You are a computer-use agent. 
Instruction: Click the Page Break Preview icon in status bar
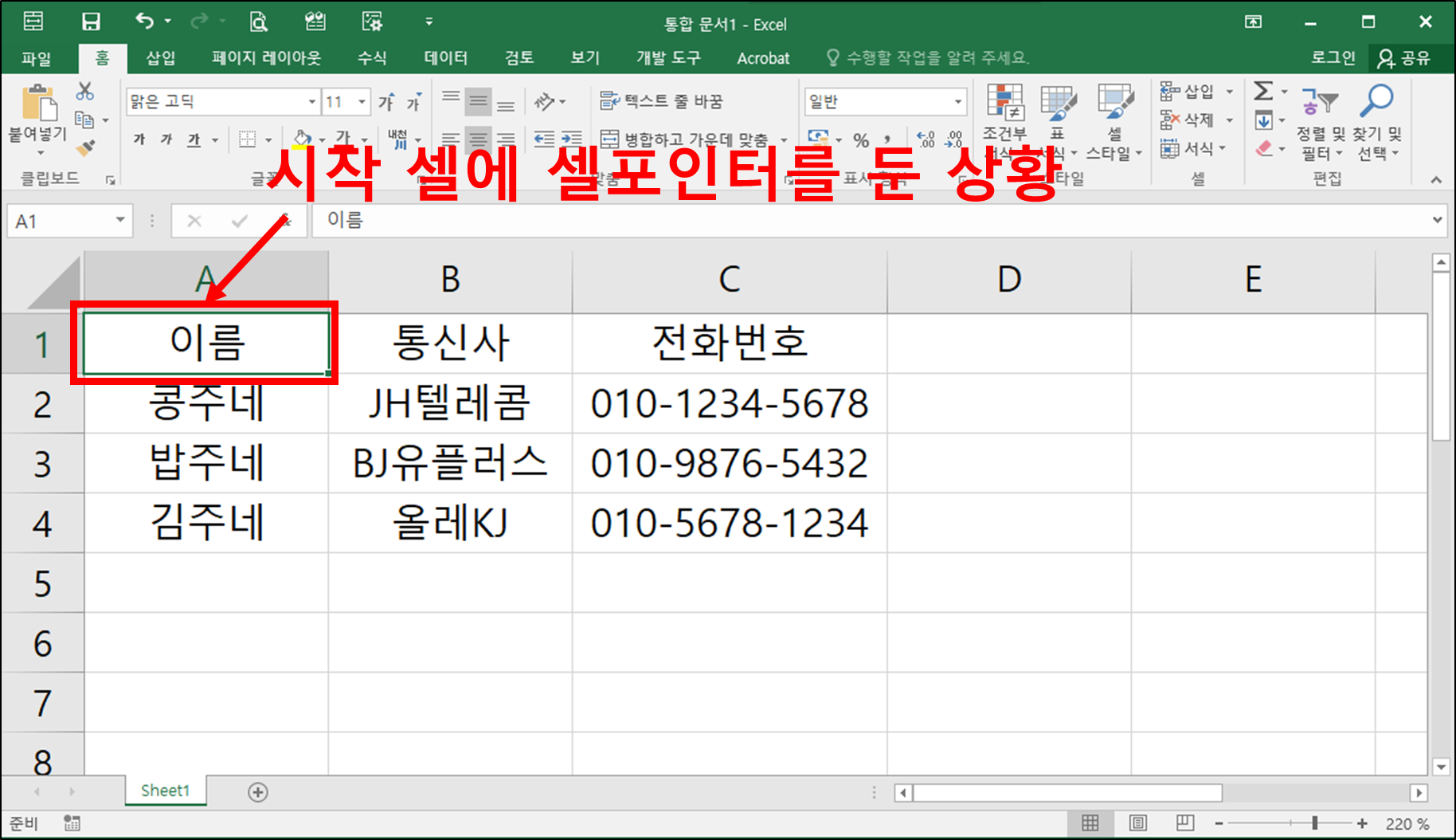(x=1185, y=823)
